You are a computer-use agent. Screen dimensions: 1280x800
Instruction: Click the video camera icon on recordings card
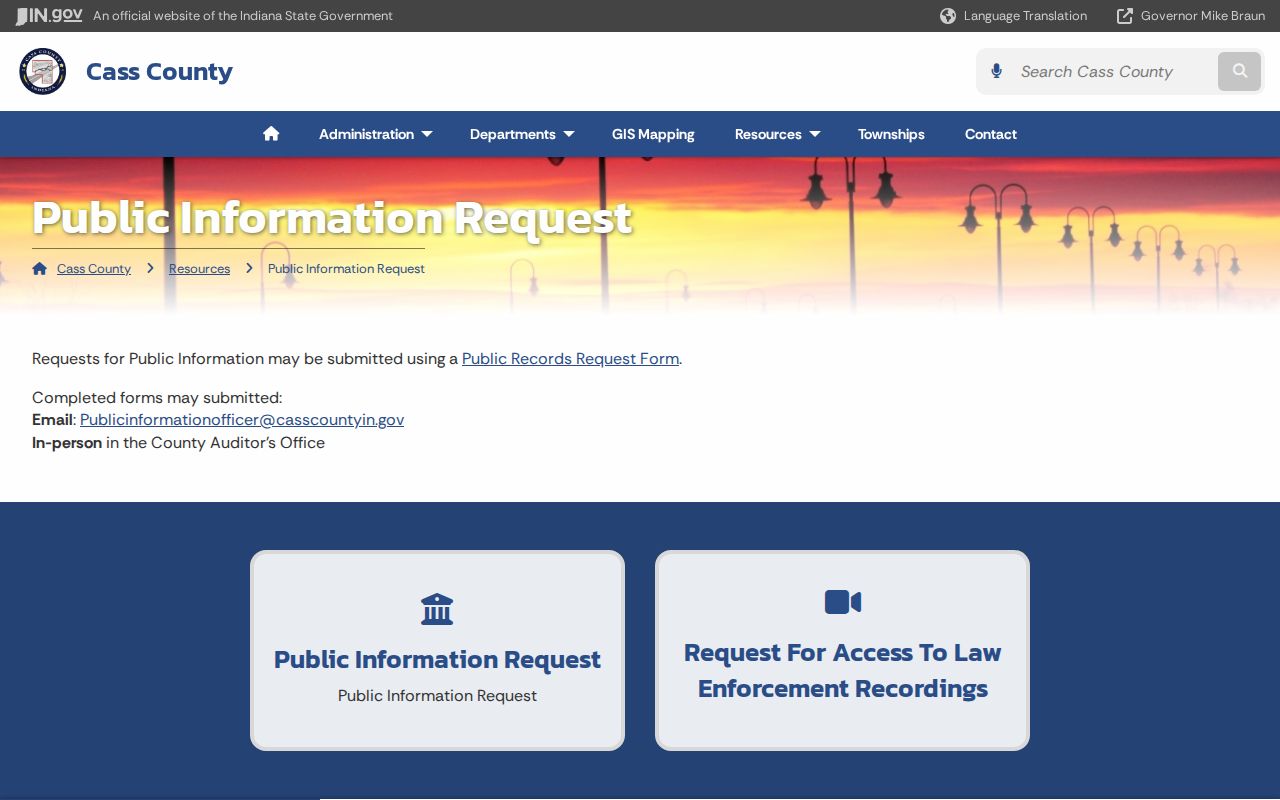(x=843, y=602)
